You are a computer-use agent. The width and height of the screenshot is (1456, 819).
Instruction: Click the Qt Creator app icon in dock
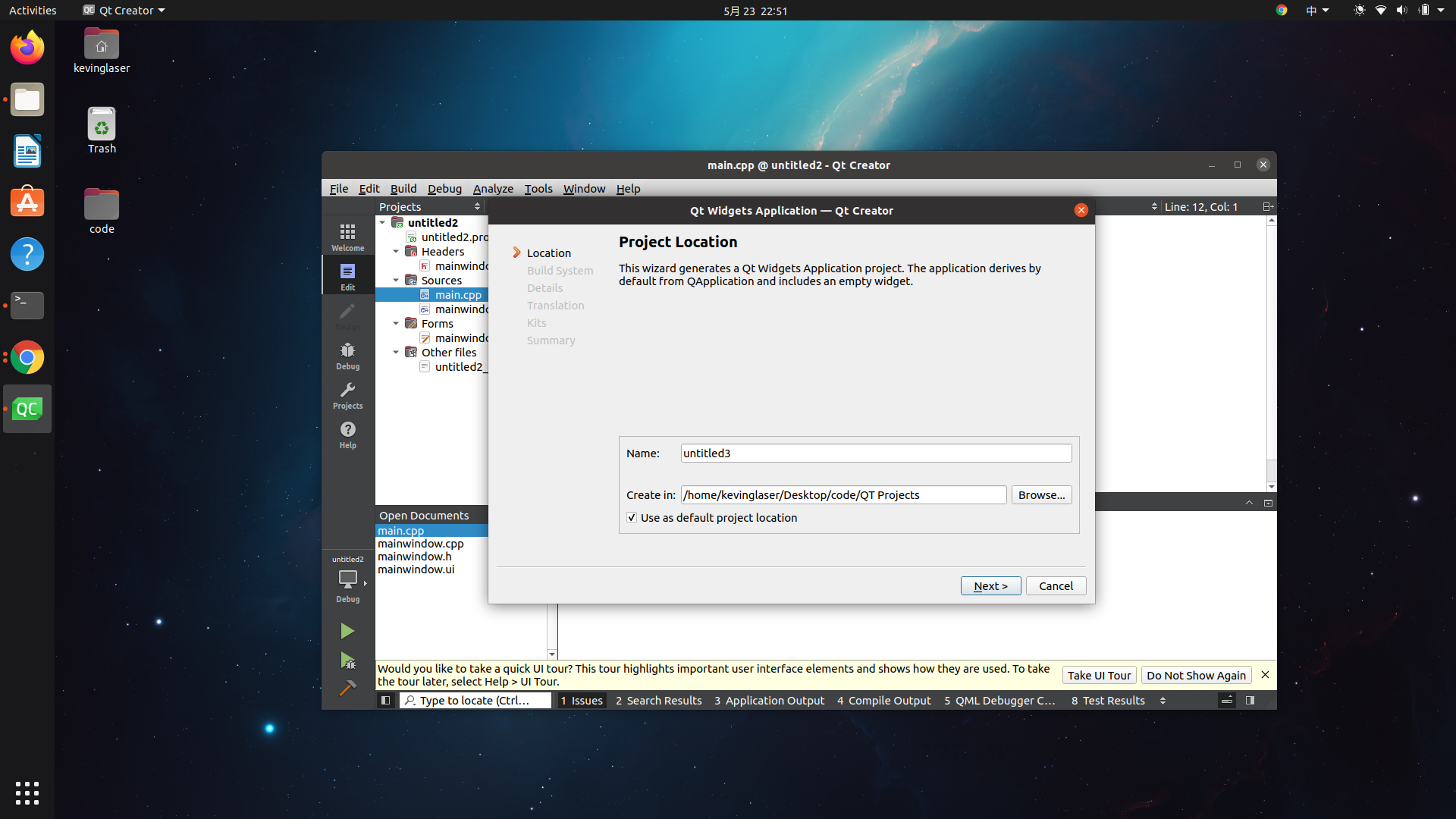[x=27, y=409]
